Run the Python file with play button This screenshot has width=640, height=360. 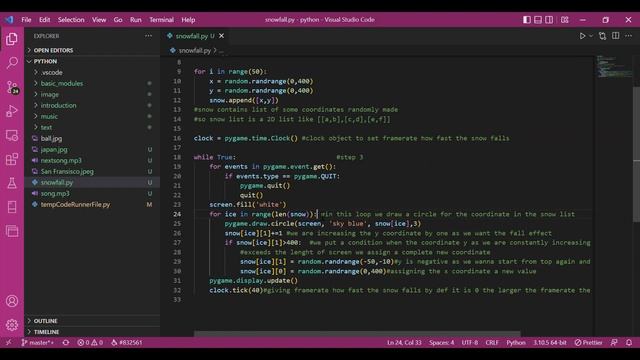pyautogui.click(x=582, y=36)
